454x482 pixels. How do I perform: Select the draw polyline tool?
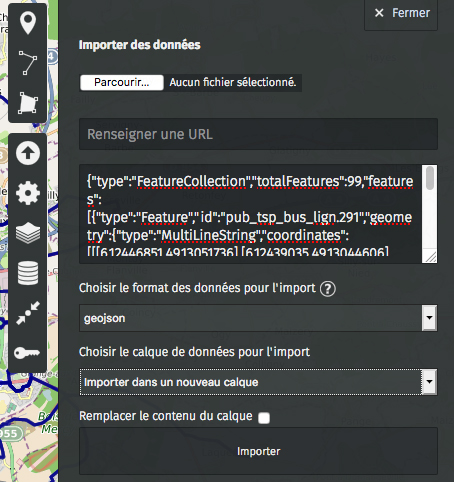coord(28,63)
